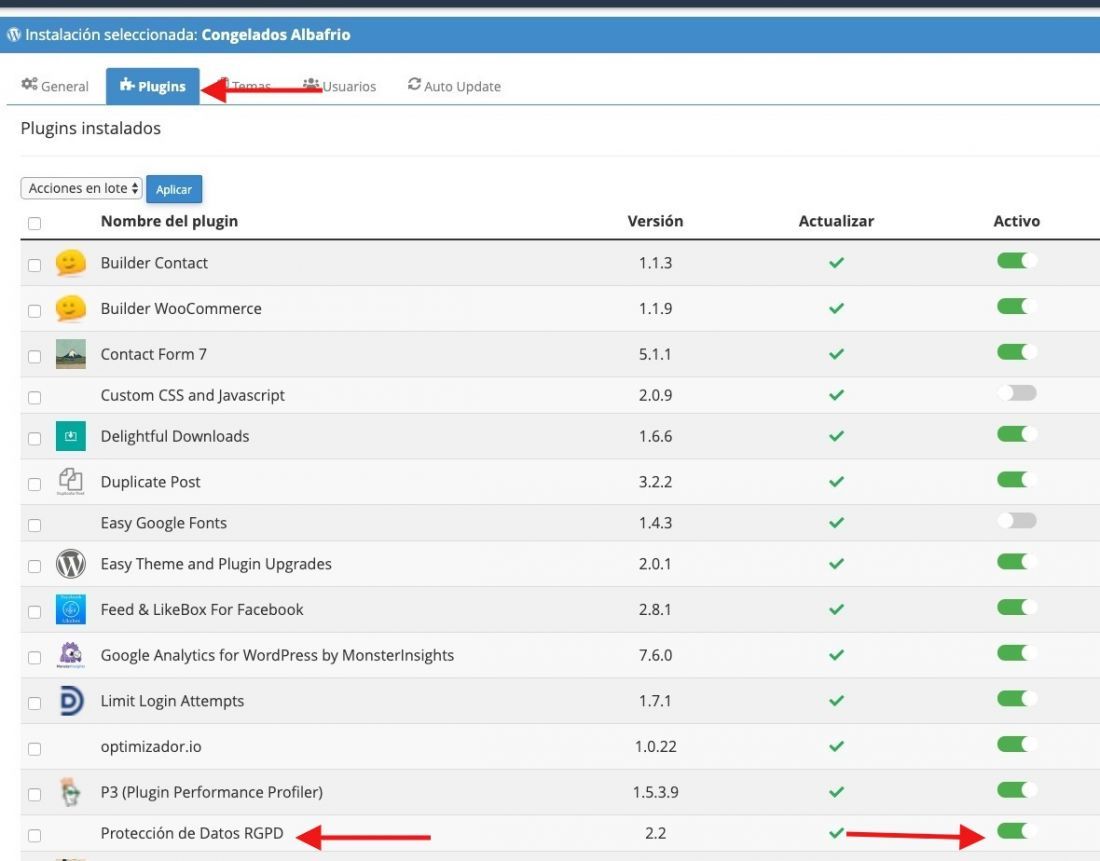Viewport: 1100px width, 861px height.
Task: Click the P3 Plugin Performance Profiler icon
Action: [x=69, y=792]
